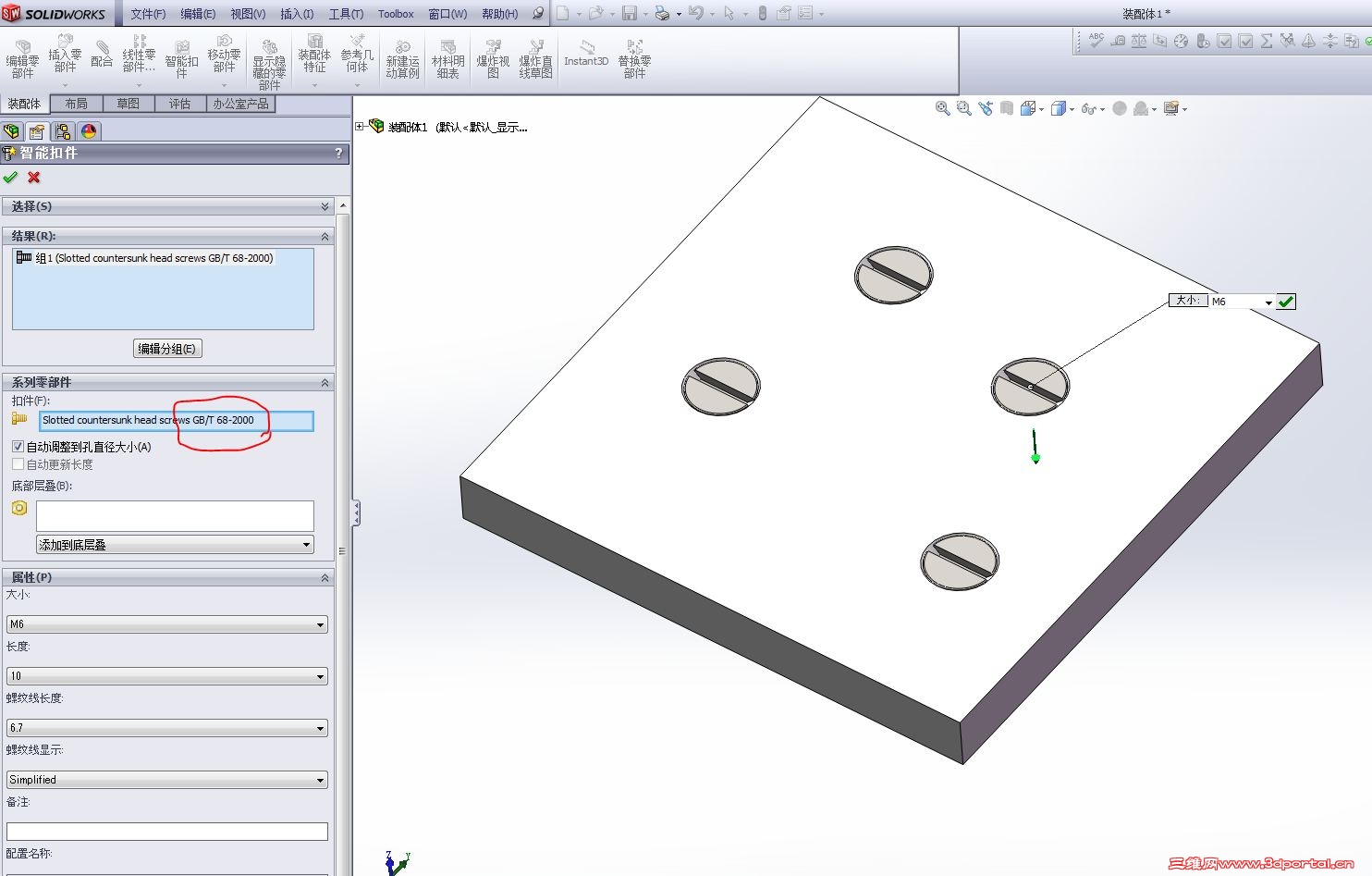Cancel Smart Fasteners with the red X
The image size is (1372, 876).
click(34, 177)
